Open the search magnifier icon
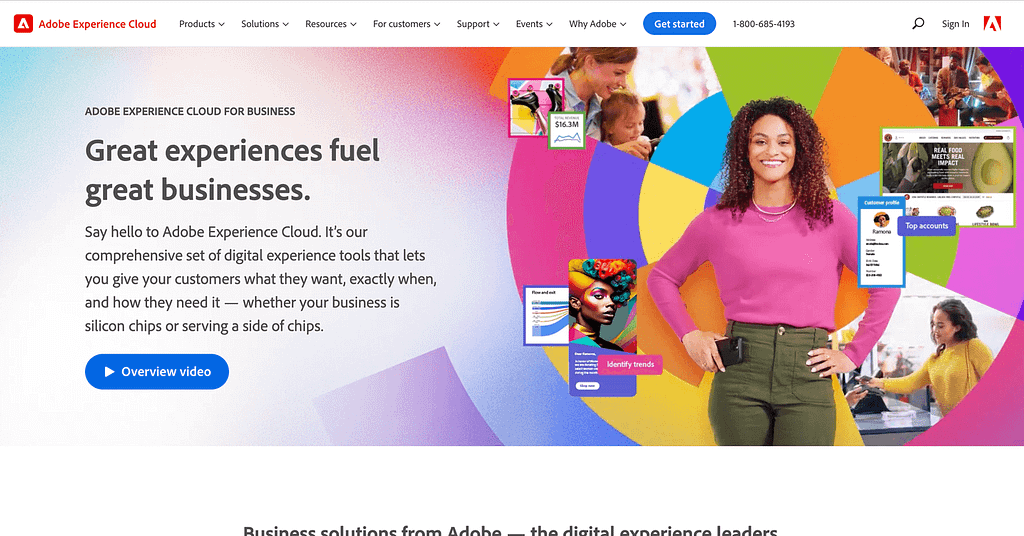The image size is (1024, 536). [x=918, y=24]
